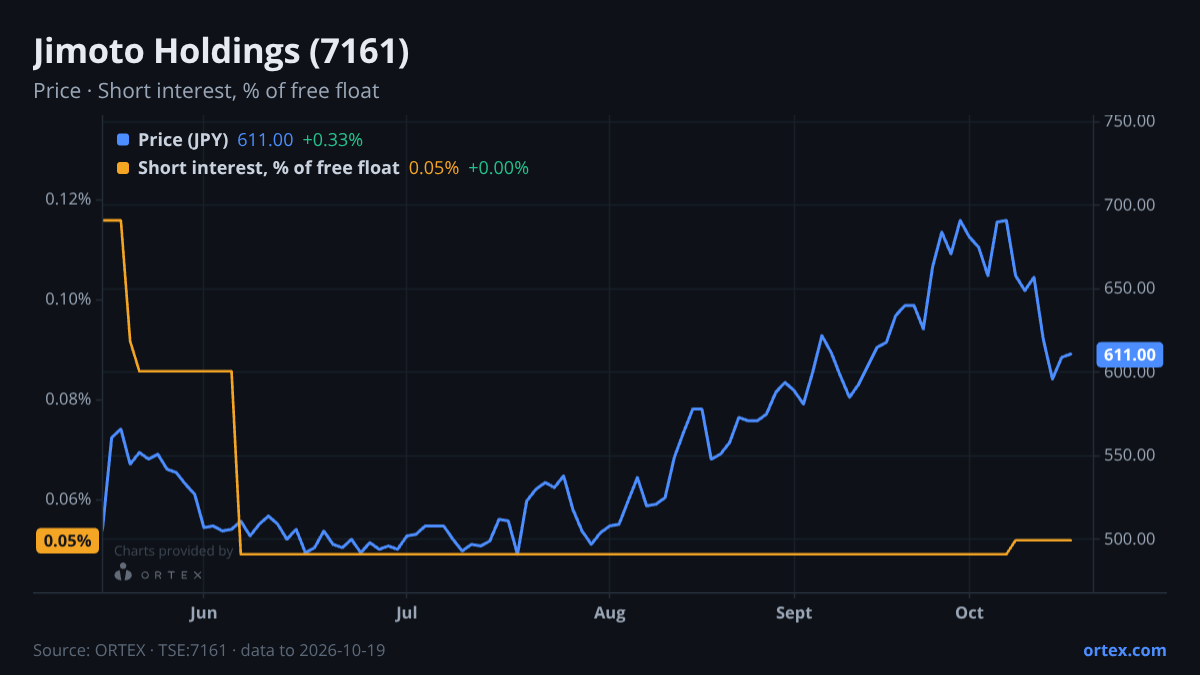Click the +0.00% short interest change value
1200x675 pixels.
[498, 168]
